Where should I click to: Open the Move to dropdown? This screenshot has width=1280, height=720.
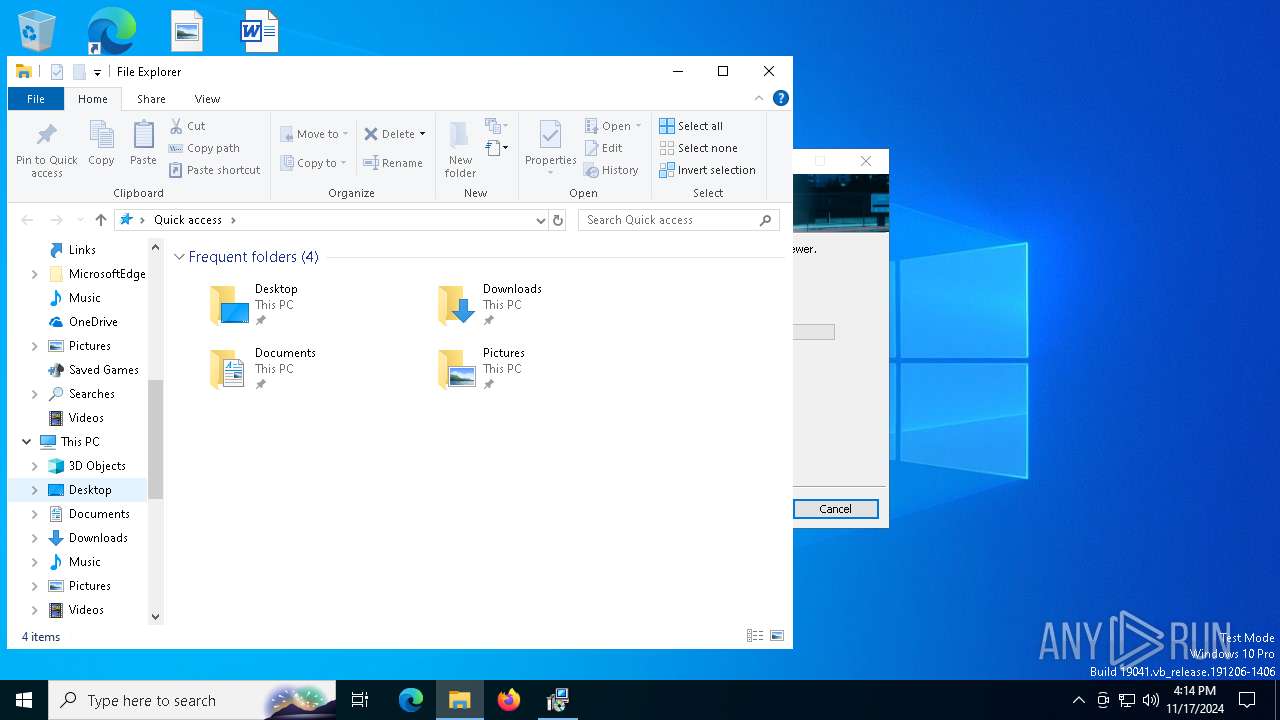coord(314,134)
